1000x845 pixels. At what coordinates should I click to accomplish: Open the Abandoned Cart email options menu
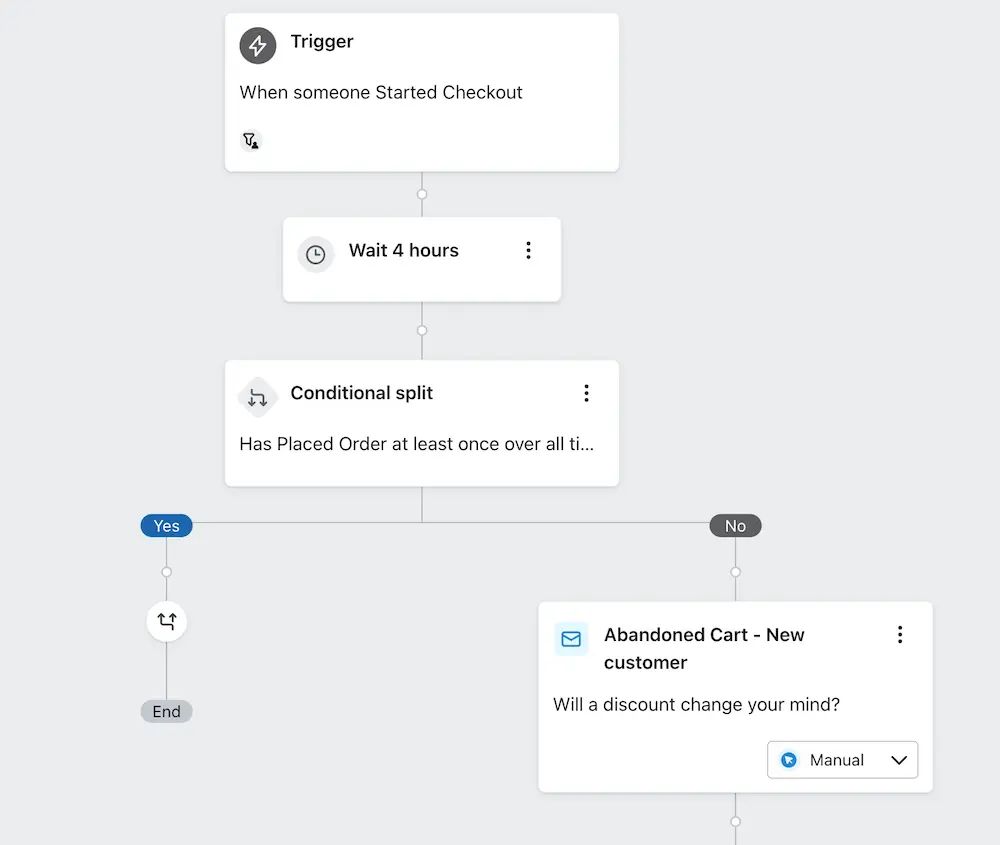[900, 634]
